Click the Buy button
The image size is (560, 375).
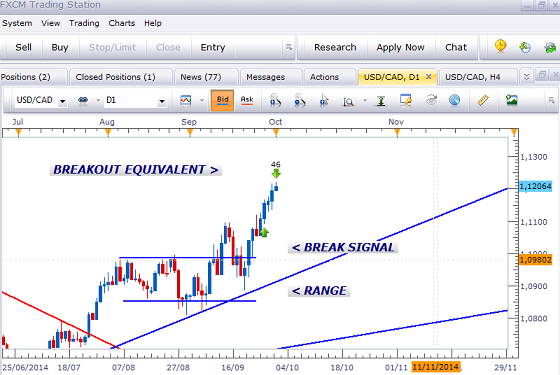[60, 47]
